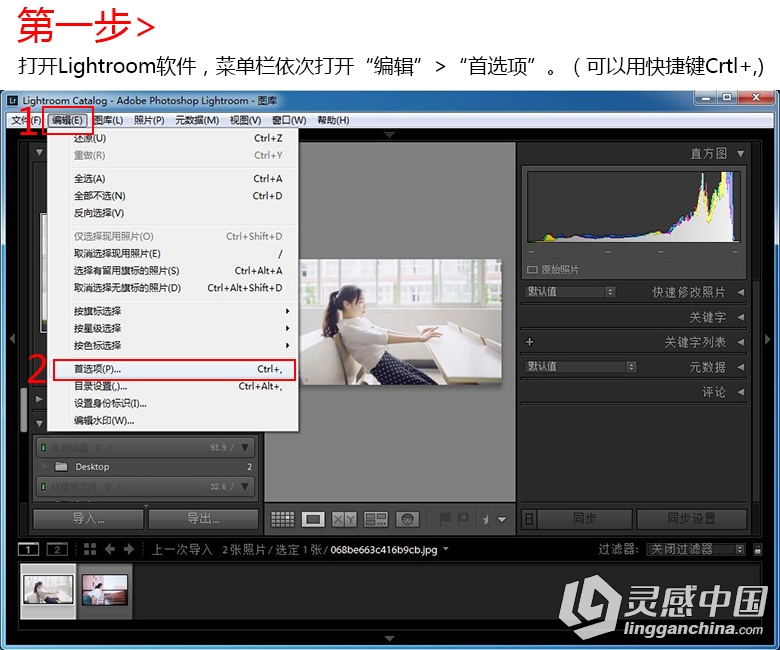The image size is (780, 650).
Task: Go forward with filmstrip right arrow
Action: pyautogui.click(x=129, y=549)
